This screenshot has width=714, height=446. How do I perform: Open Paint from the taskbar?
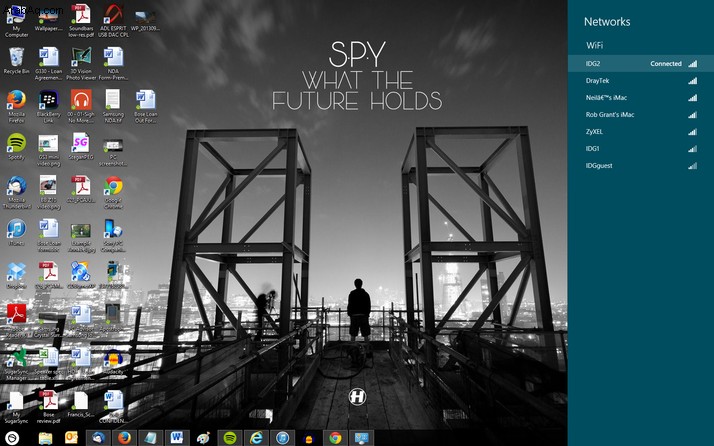point(203,438)
